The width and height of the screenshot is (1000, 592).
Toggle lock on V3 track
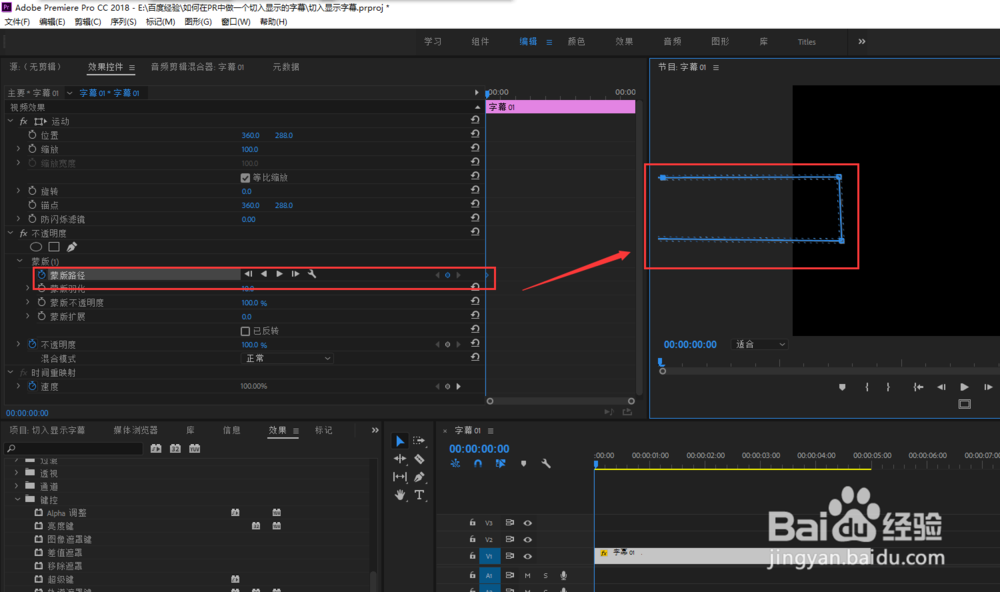pos(473,522)
